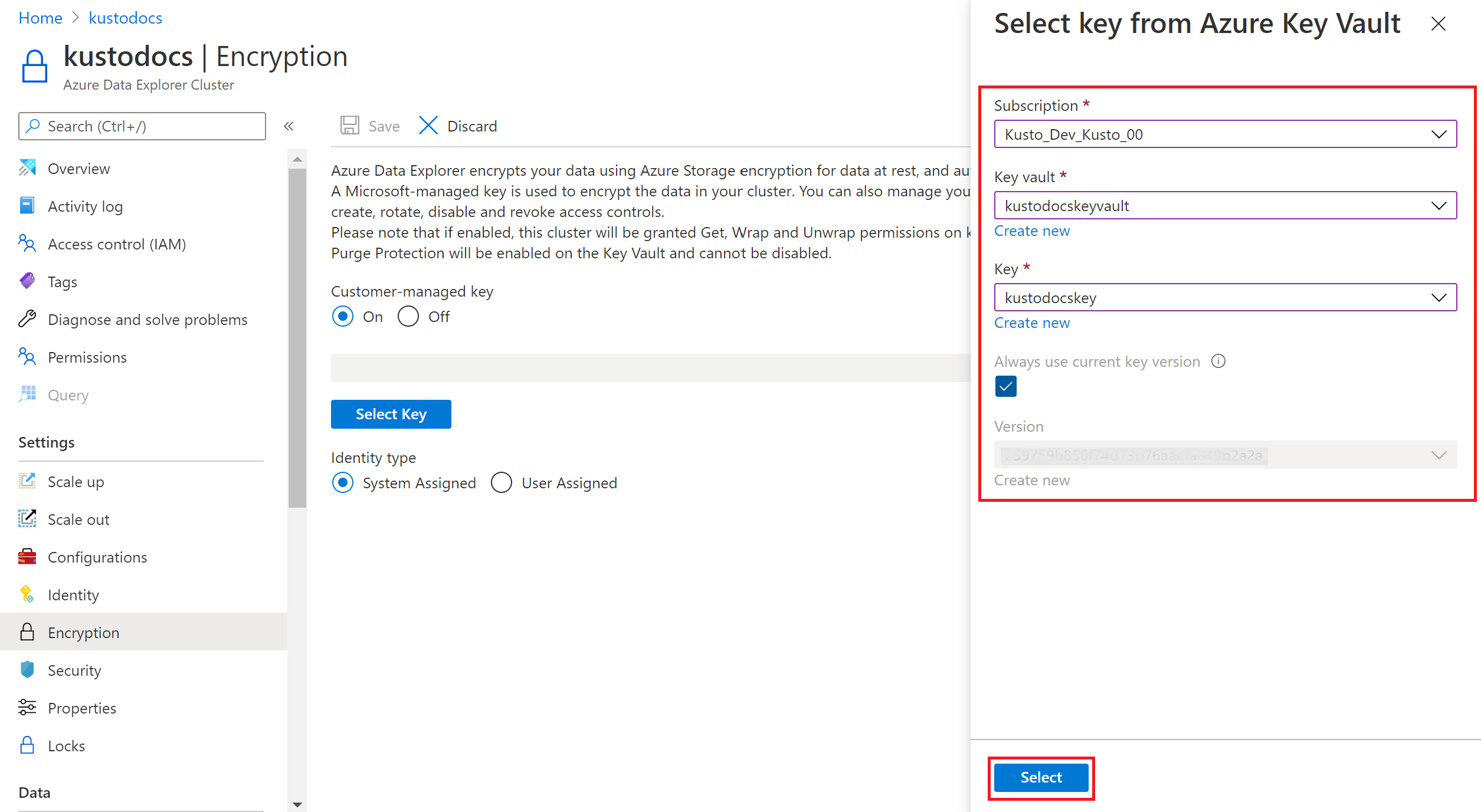Viewport: 1481px width, 812px height.
Task: Select System Assigned identity type
Action: 345,483
